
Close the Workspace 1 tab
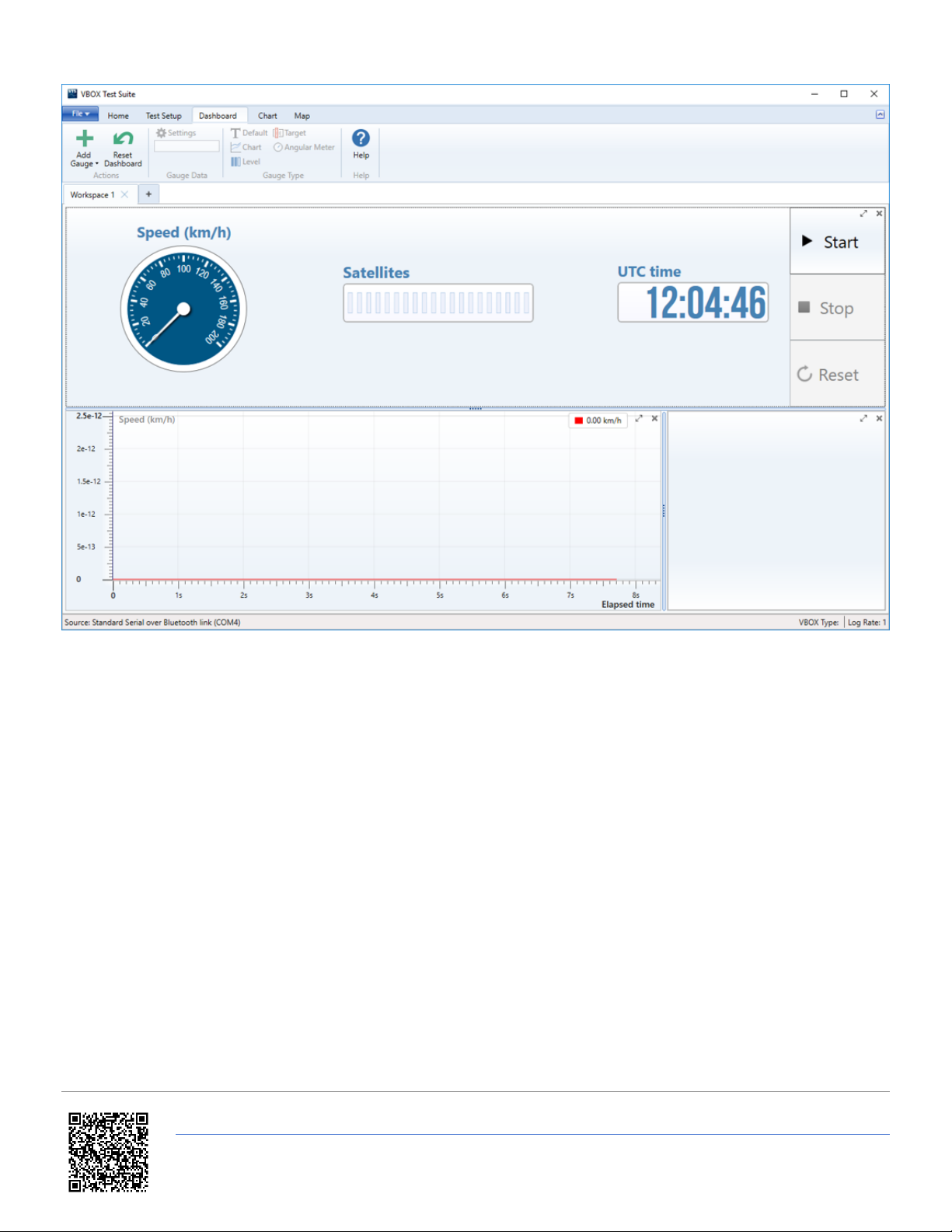tap(124, 194)
